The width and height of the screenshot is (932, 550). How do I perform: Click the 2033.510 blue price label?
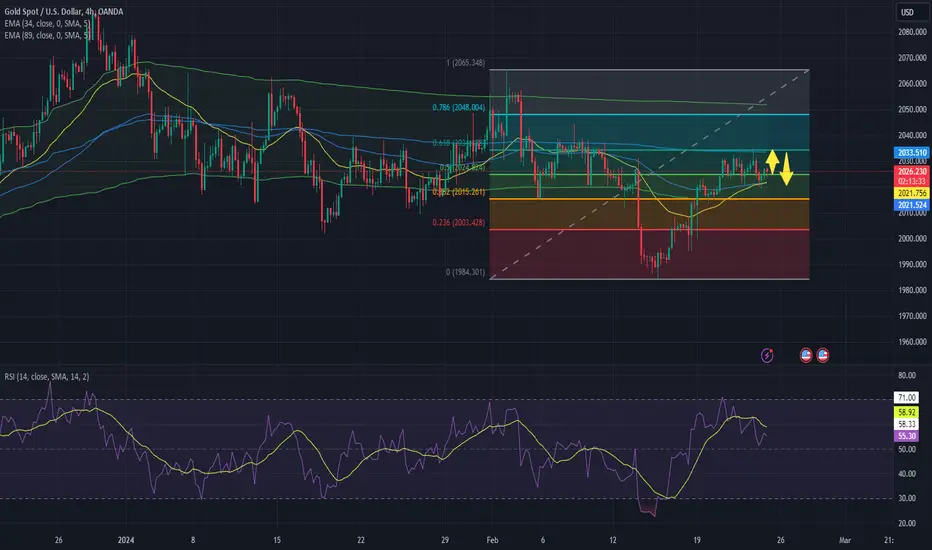click(x=912, y=153)
